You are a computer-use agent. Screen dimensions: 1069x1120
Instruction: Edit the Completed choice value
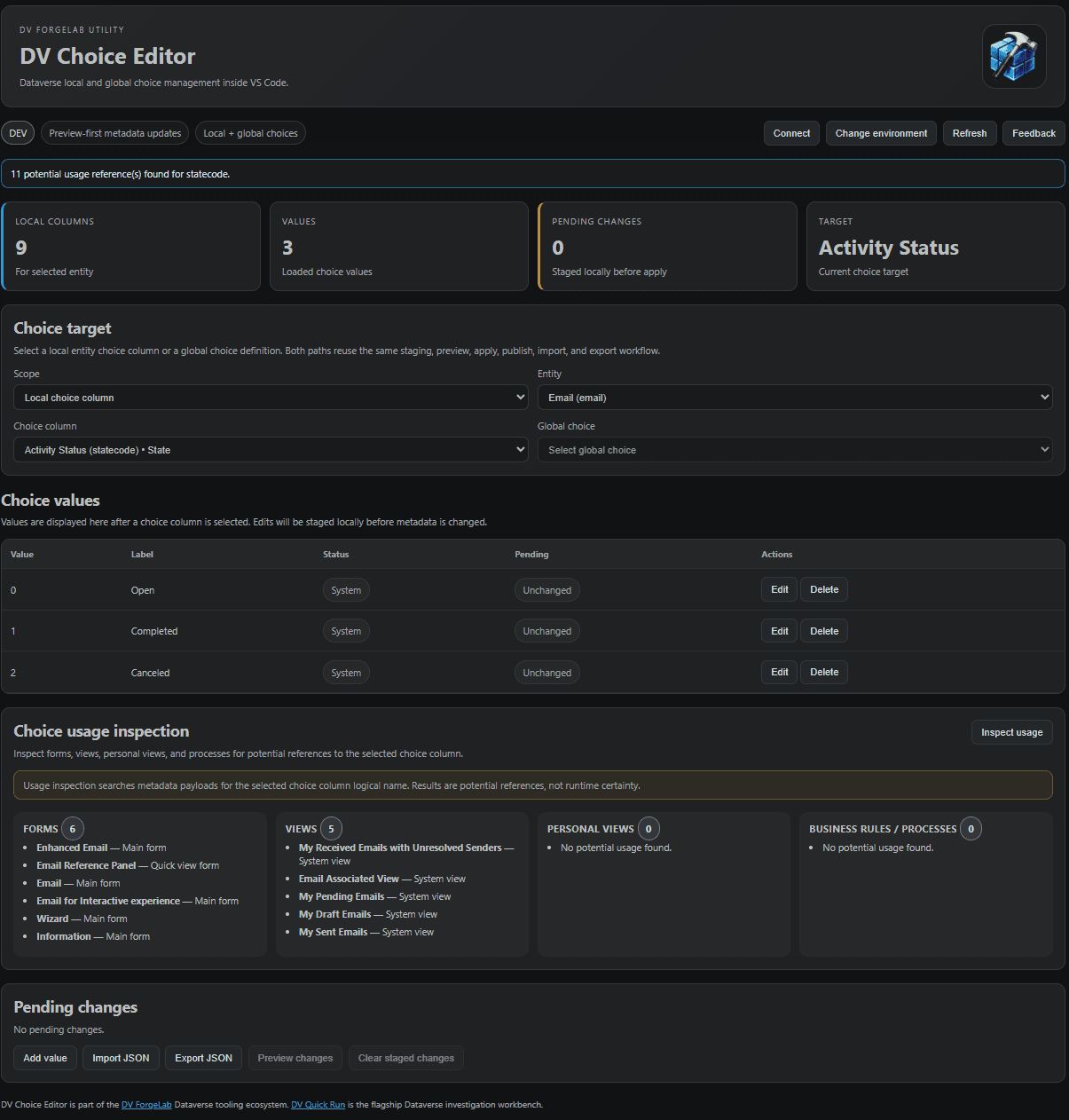(780, 631)
